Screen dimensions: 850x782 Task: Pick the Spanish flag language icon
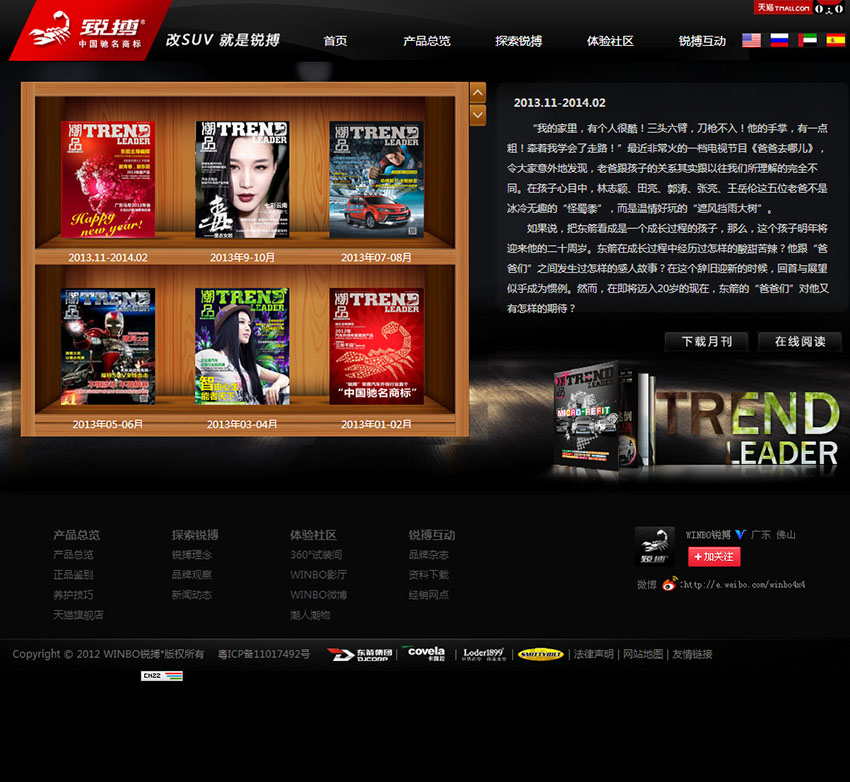pyautogui.click(x=835, y=40)
